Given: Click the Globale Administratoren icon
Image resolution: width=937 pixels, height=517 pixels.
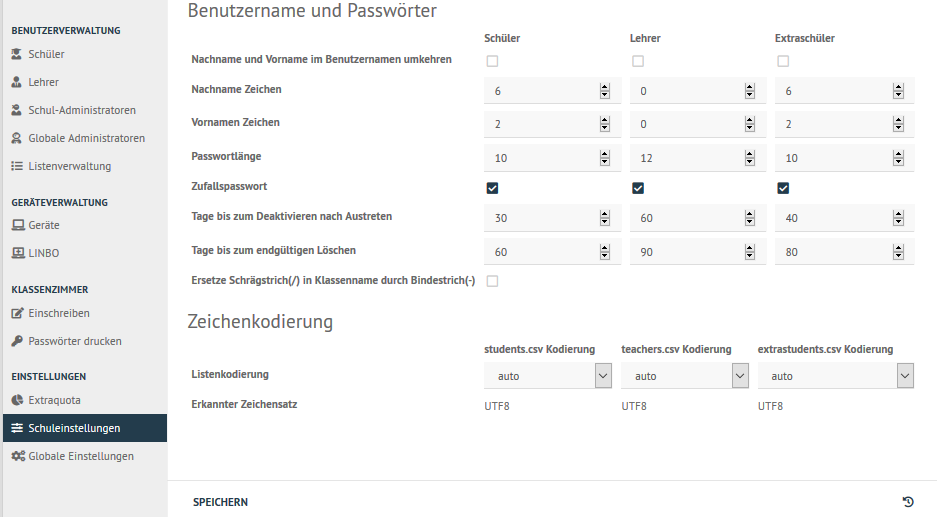Looking at the screenshot, I should coord(17,138).
